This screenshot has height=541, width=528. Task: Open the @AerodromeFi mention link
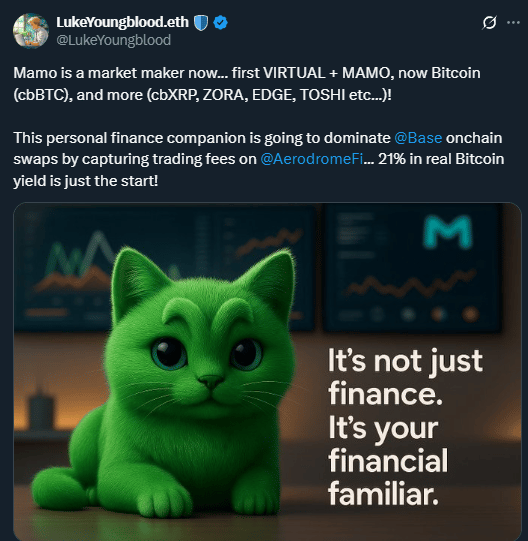tap(312, 159)
